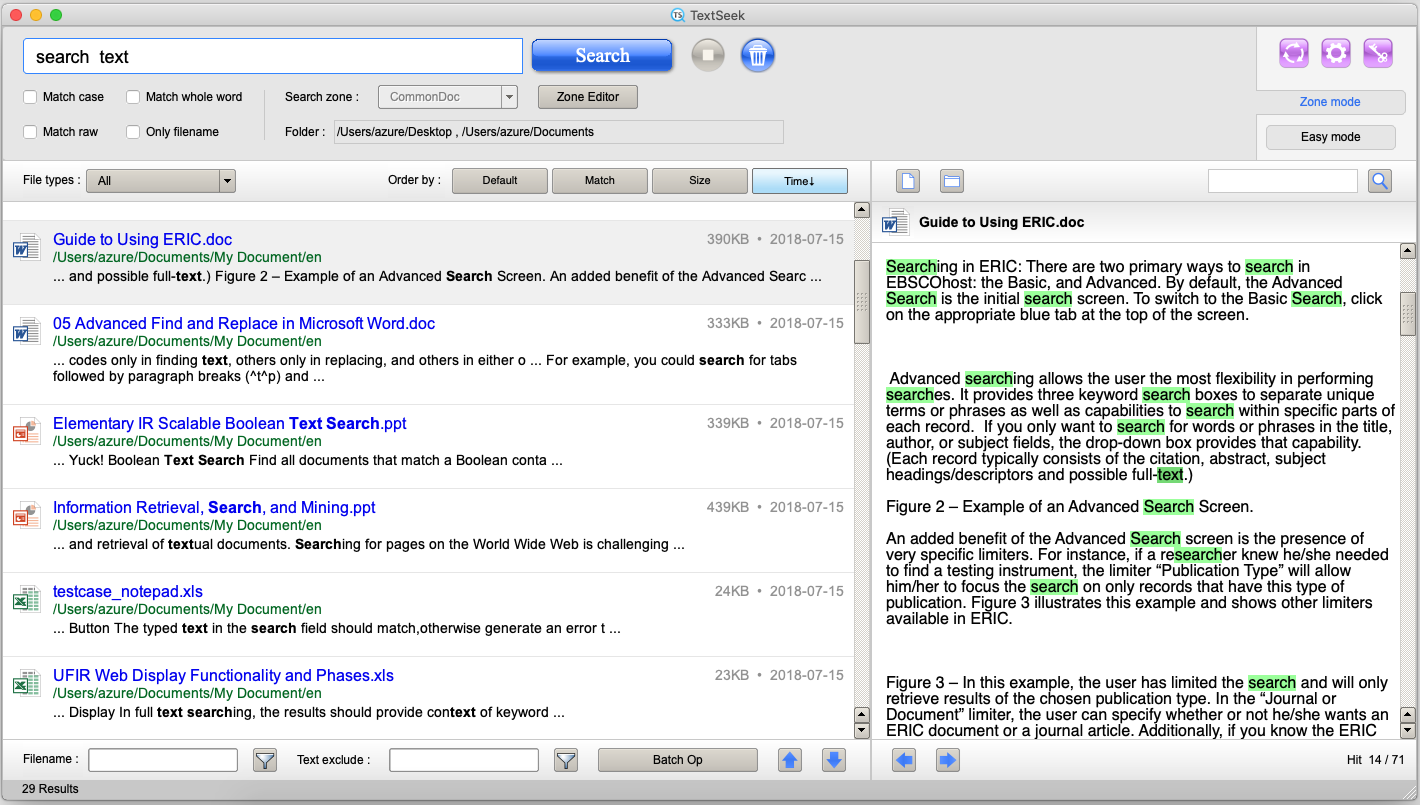Switch to Easy mode
Screen dimensions: 1420x805
coord(1330,137)
